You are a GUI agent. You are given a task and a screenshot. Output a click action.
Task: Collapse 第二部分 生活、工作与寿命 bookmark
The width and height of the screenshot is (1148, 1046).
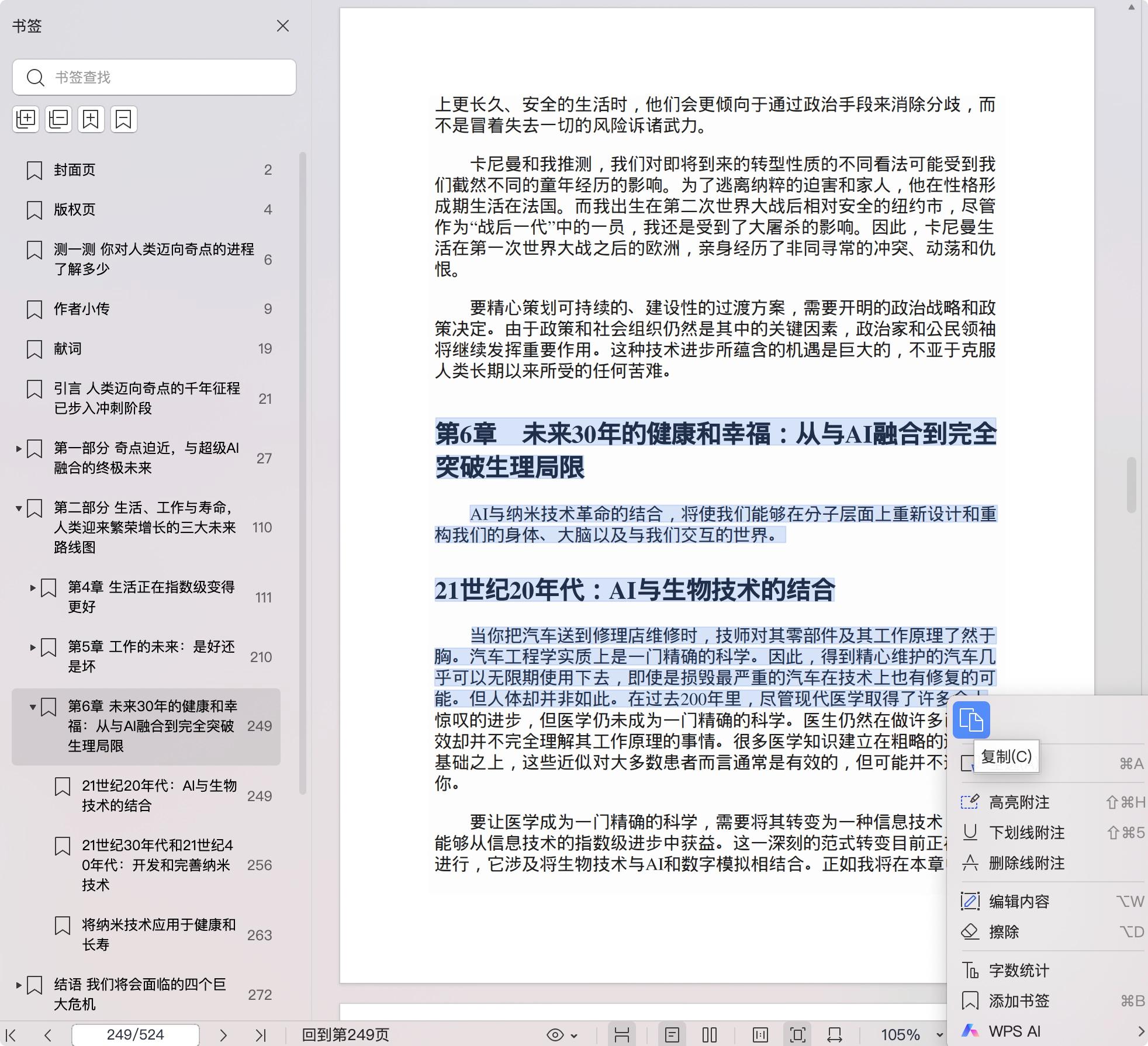pos(19,508)
